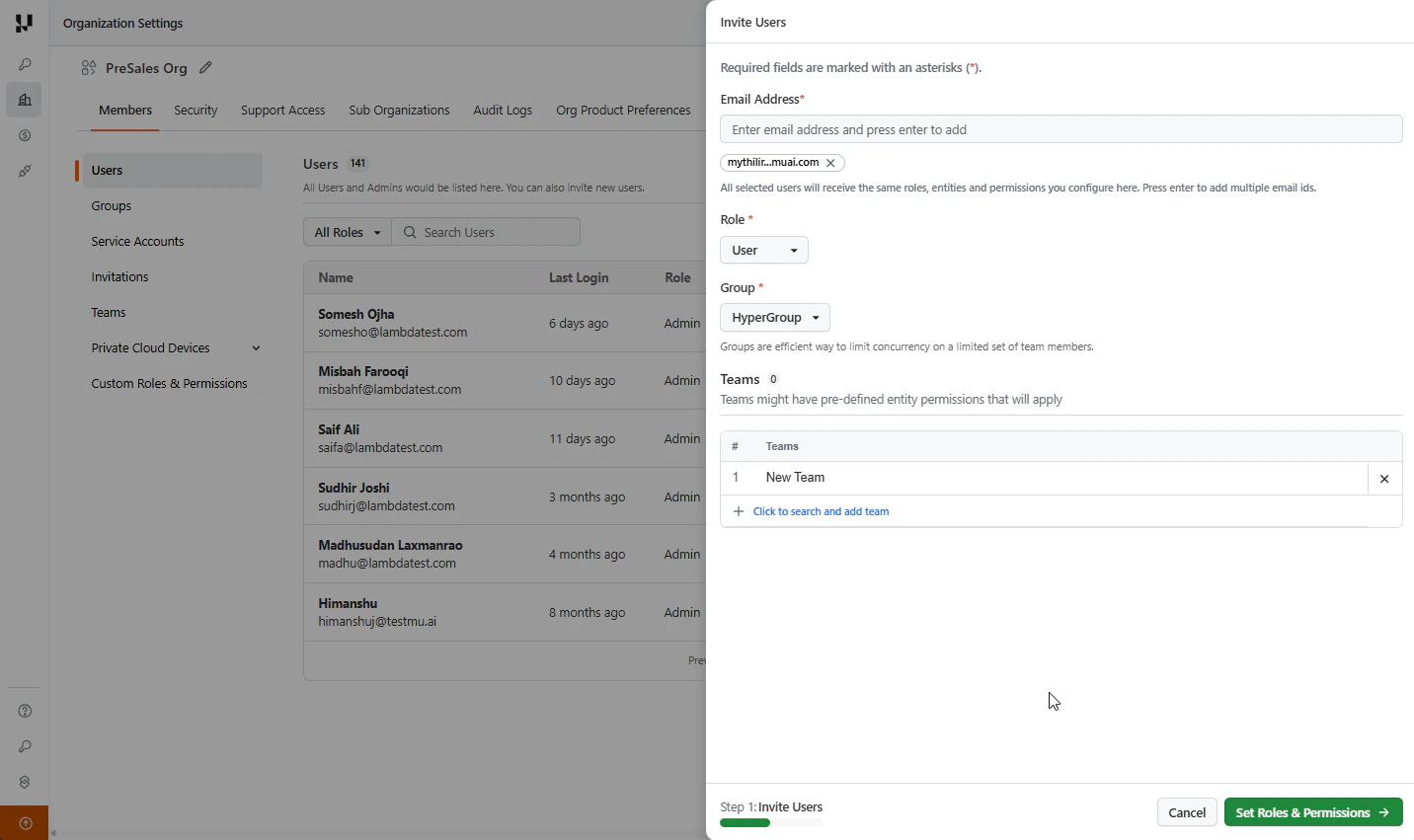Click Set Roles & Permissions button
Viewport: 1414px width, 840px height.
click(x=1313, y=812)
